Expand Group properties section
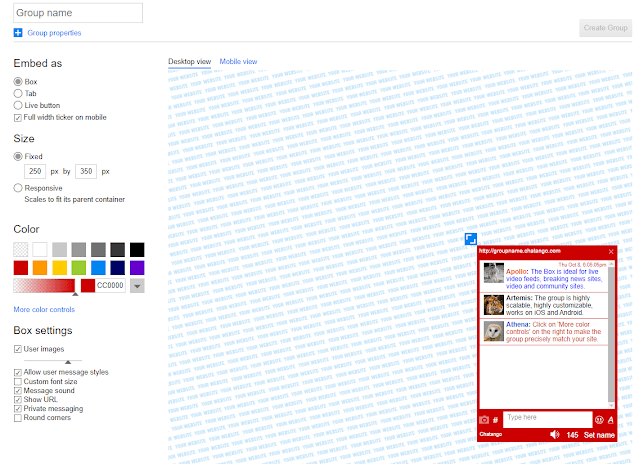The height and width of the screenshot is (464, 639). tap(54, 33)
